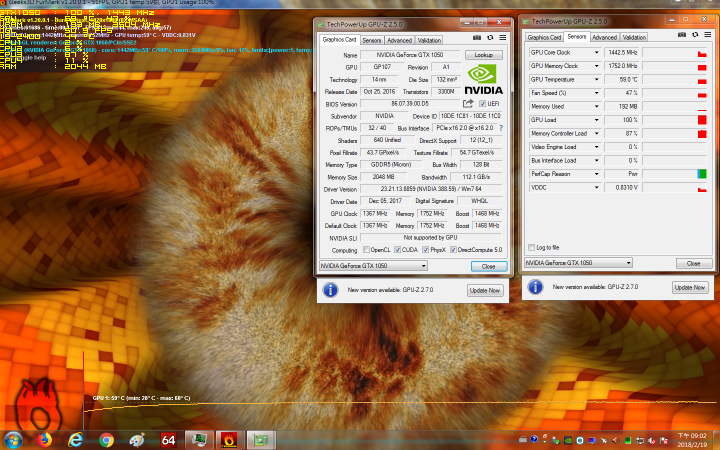Click the Driver Version value field
Screen dimensions: 720x450
coord(431,189)
